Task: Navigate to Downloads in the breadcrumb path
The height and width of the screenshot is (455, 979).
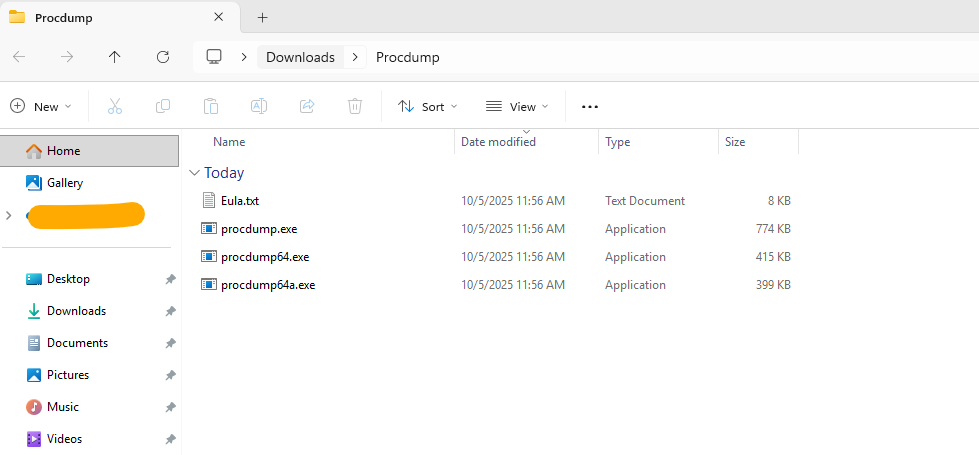Action: click(x=300, y=57)
